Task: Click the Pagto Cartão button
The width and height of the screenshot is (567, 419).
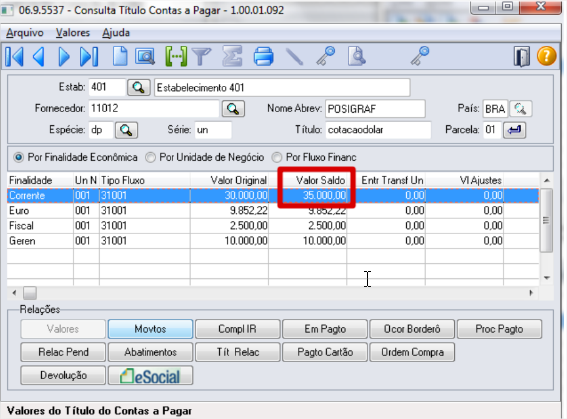Action: [325, 352]
